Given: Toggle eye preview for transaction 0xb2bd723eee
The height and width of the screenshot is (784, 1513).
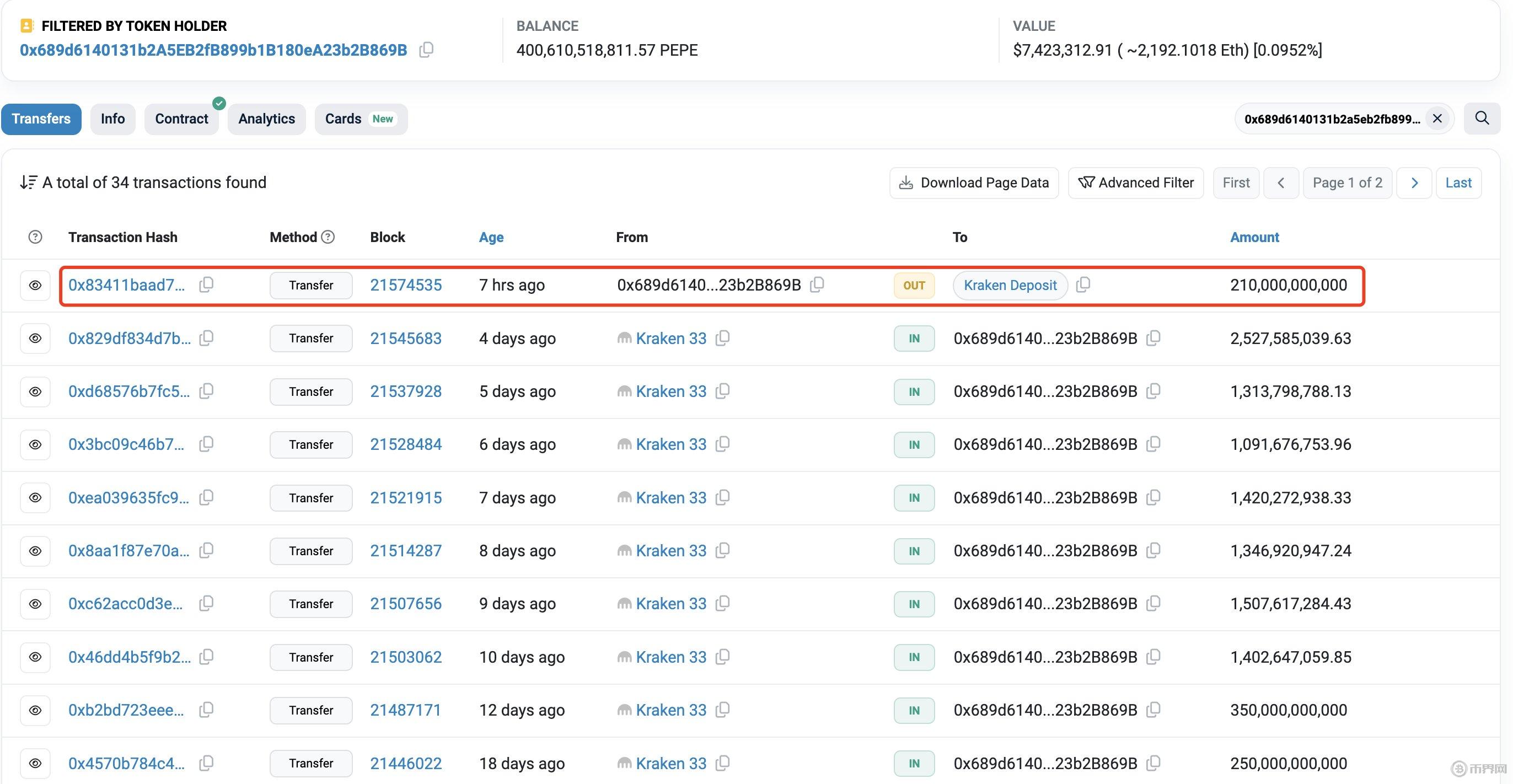Looking at the screenshot, I should (35, 711).
